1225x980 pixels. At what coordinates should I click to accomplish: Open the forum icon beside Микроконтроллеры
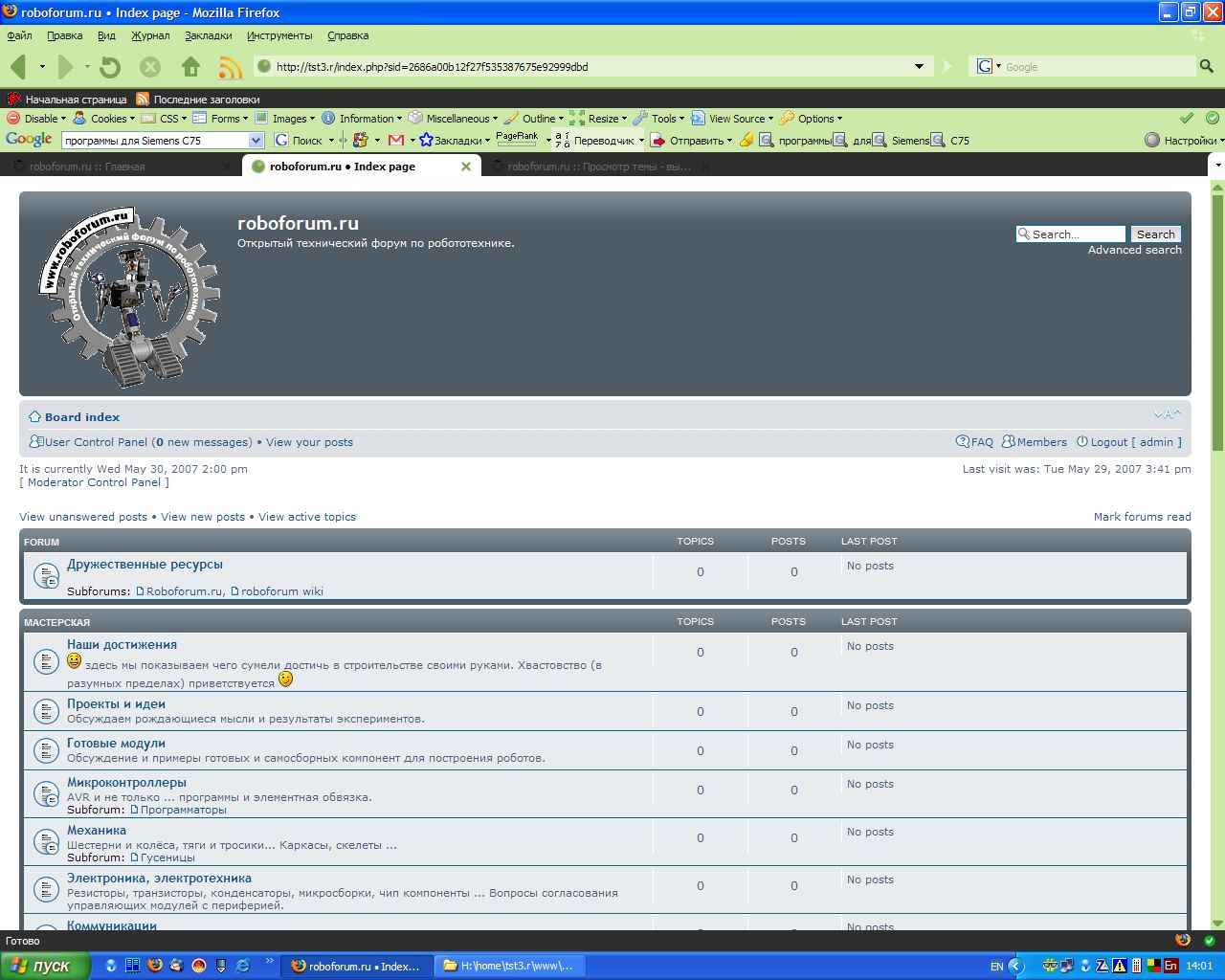pyautogui.click(x=46, y=794)
